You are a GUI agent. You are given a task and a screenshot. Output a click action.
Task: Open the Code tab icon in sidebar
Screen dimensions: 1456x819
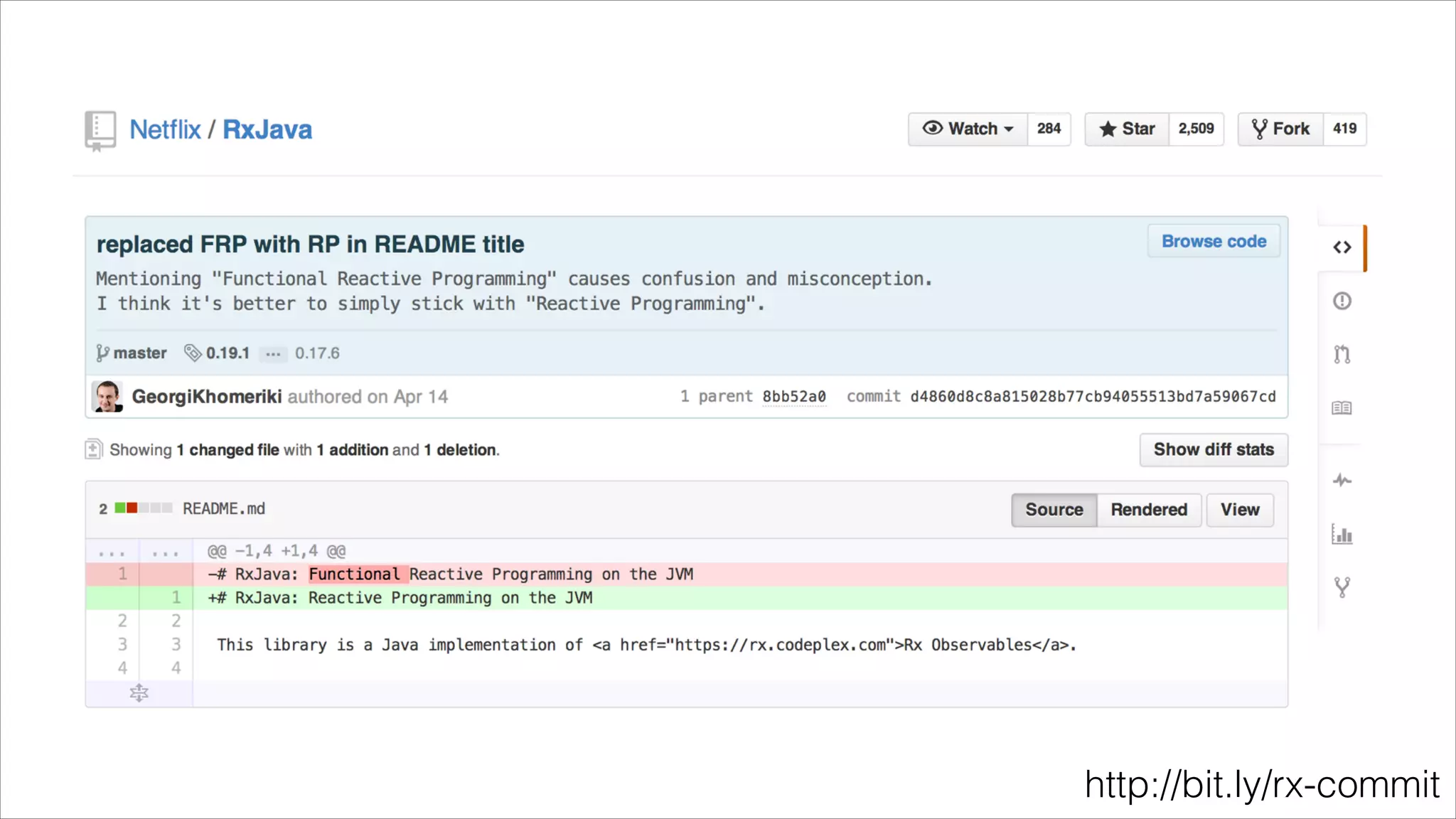tap(1342, 247)
